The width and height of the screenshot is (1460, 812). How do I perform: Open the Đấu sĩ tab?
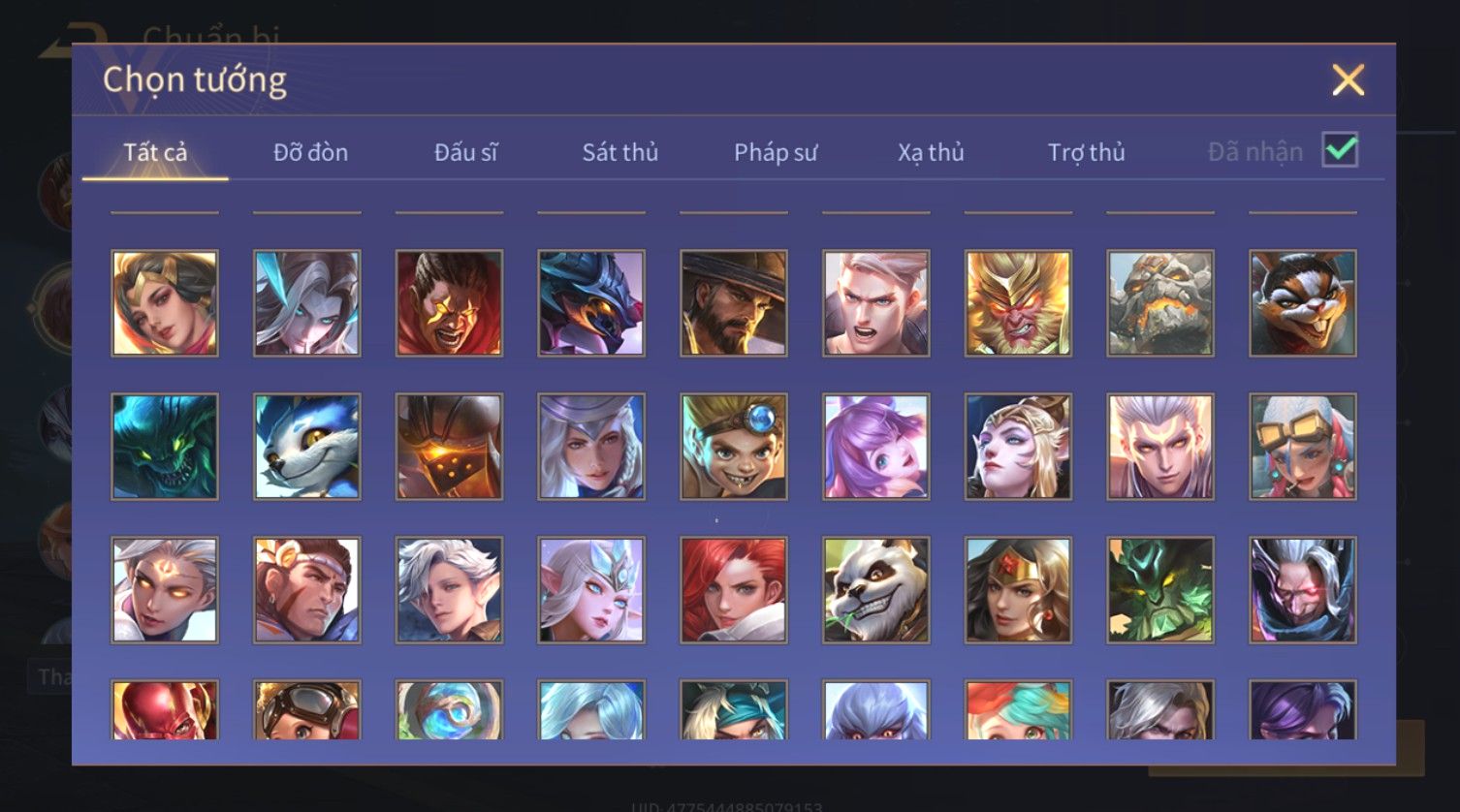click(x=465, y=152)
